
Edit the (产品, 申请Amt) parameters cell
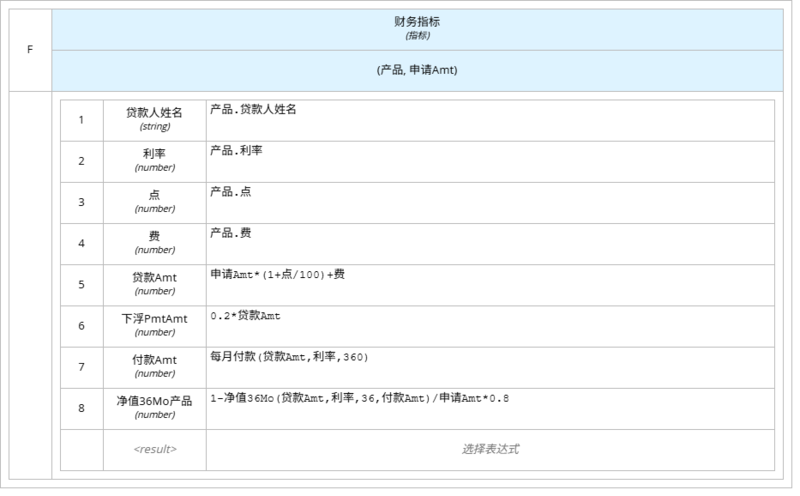click(418, 70)
